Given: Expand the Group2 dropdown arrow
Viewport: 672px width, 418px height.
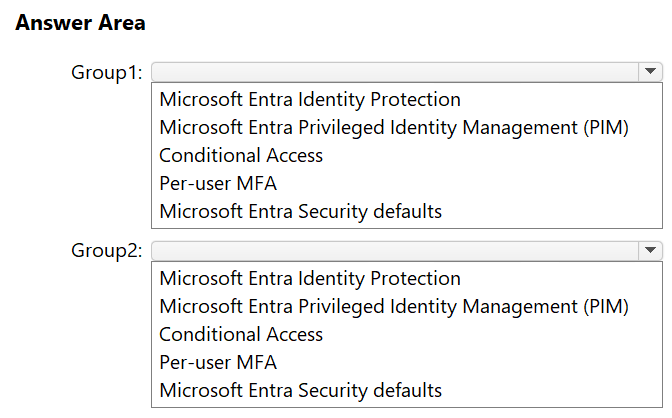Looking at the screenshot, I should 650,250.
